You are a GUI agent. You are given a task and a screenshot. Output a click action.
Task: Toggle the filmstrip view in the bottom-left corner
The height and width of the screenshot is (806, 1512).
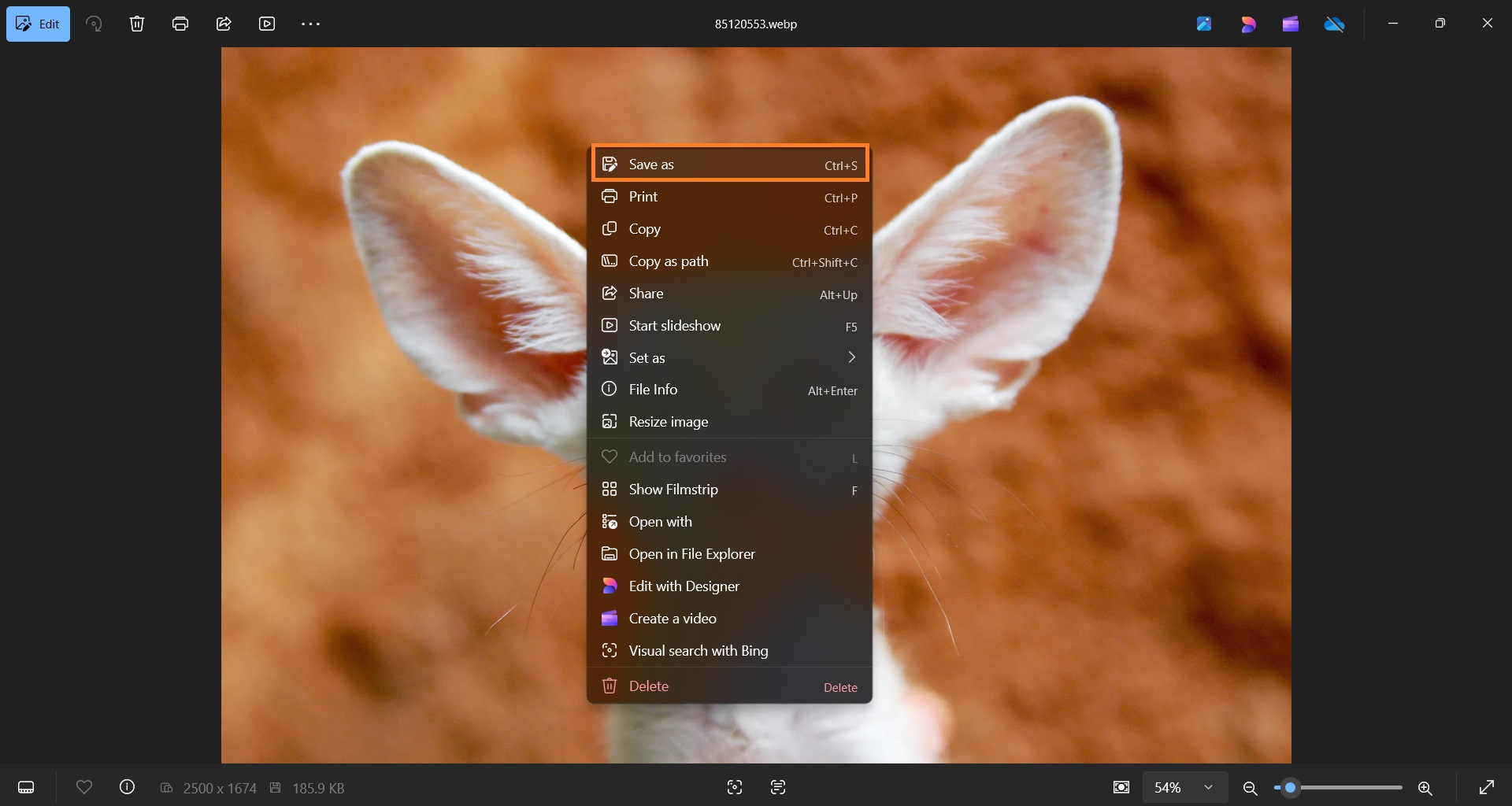[26, 787]
